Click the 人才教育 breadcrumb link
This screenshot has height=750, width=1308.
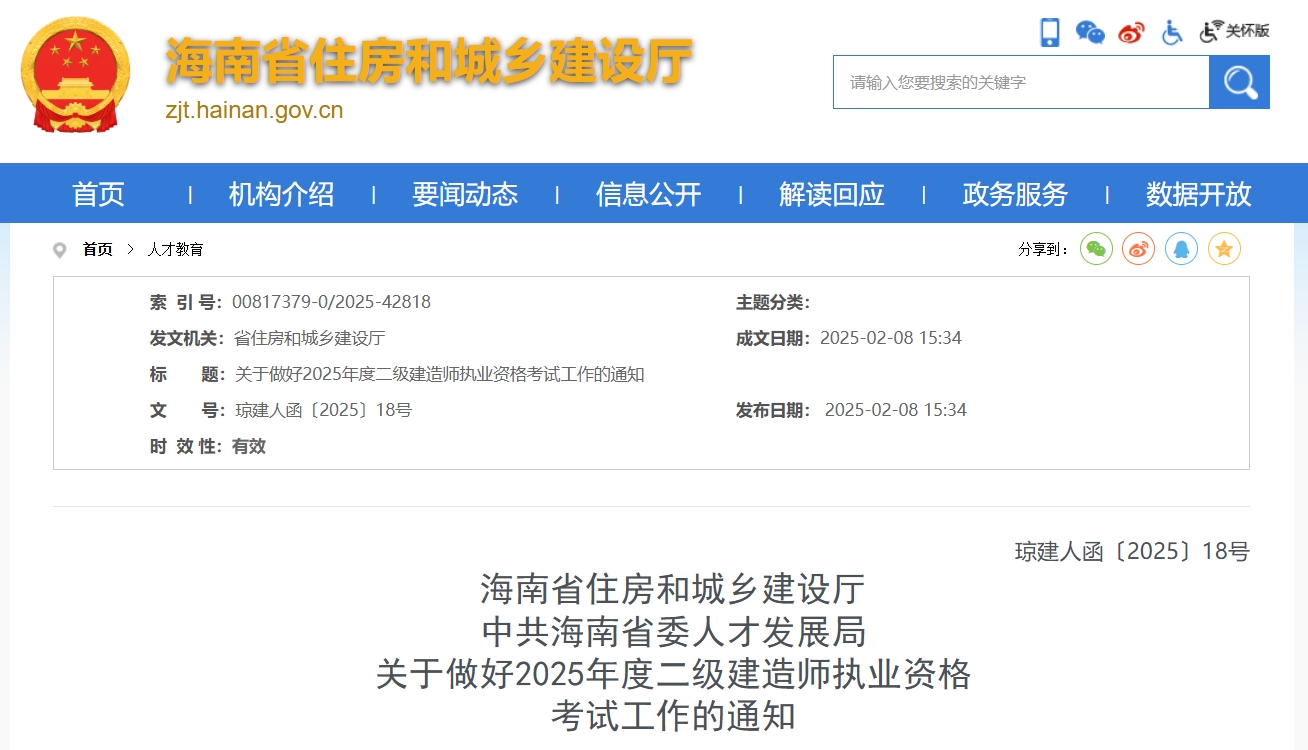tap(175, 250)
